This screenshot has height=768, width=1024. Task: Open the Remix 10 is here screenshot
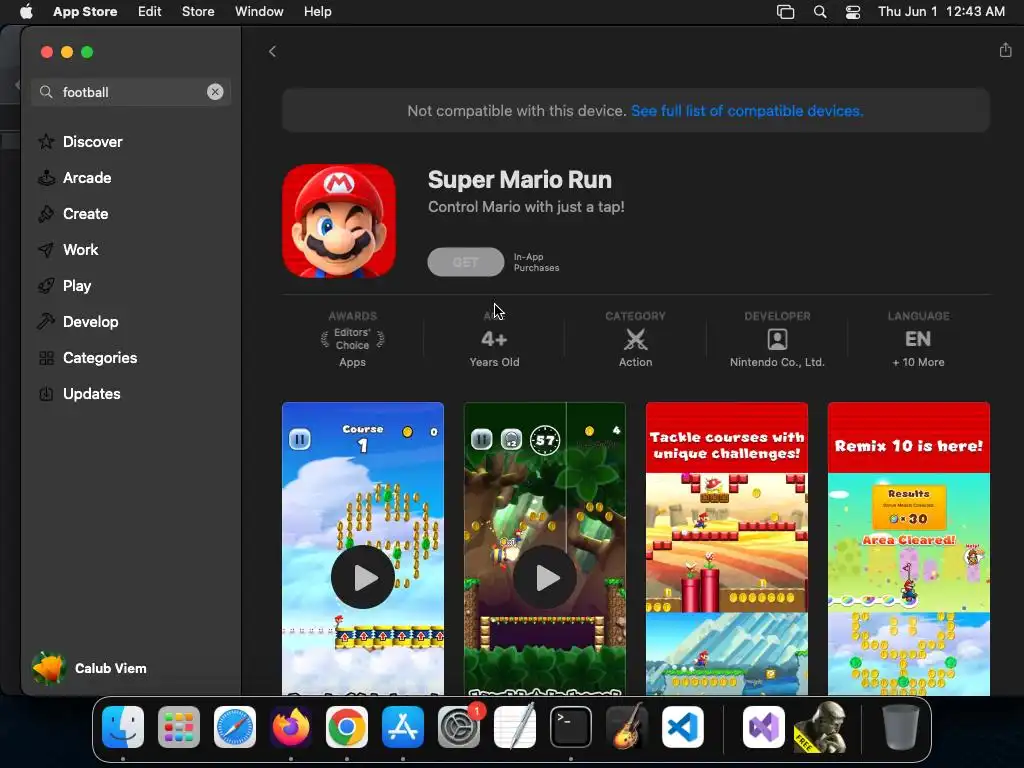click(x=908, y=549)
